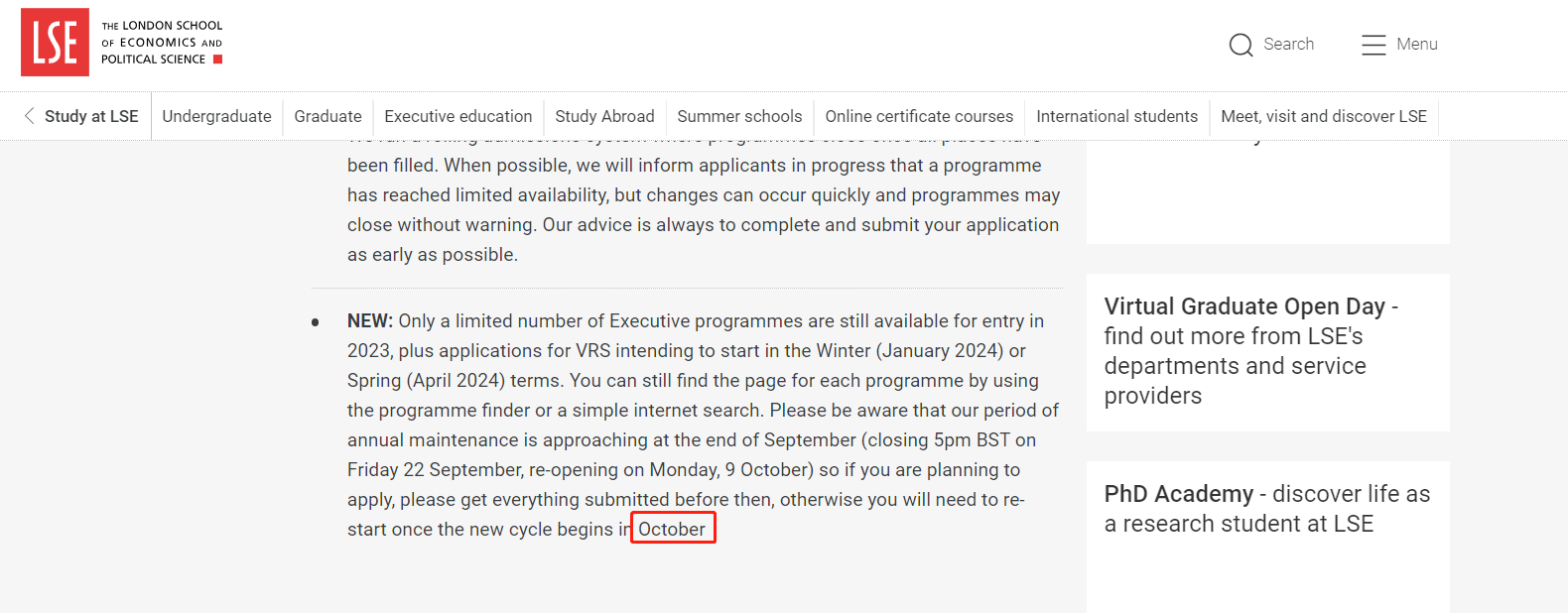Open Executive education navigation item
The height and width of the screenshot is (613, 1568).
point(458,116)
